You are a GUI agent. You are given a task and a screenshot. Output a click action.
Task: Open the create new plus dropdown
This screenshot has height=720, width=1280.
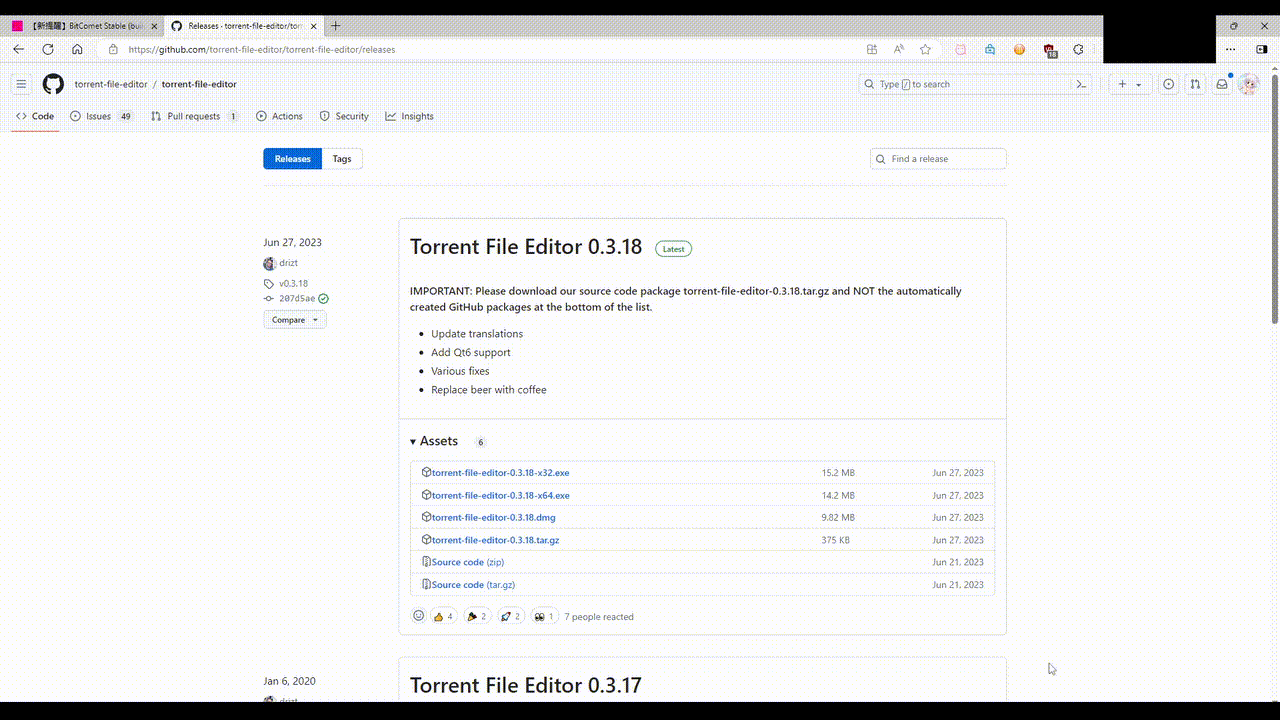click(1129, 84)
